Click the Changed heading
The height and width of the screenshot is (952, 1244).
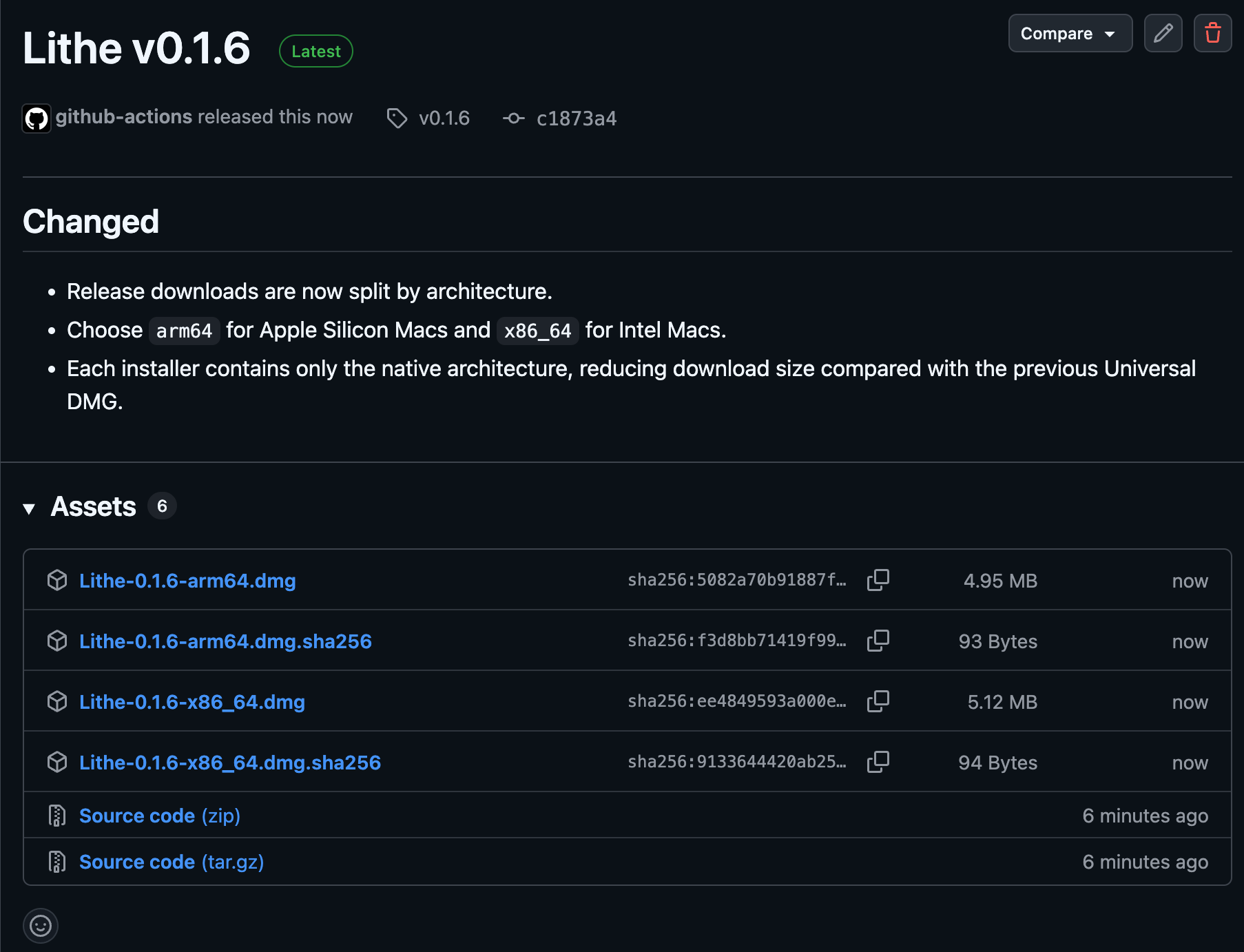pyautogui.click(x=91, y=222)
